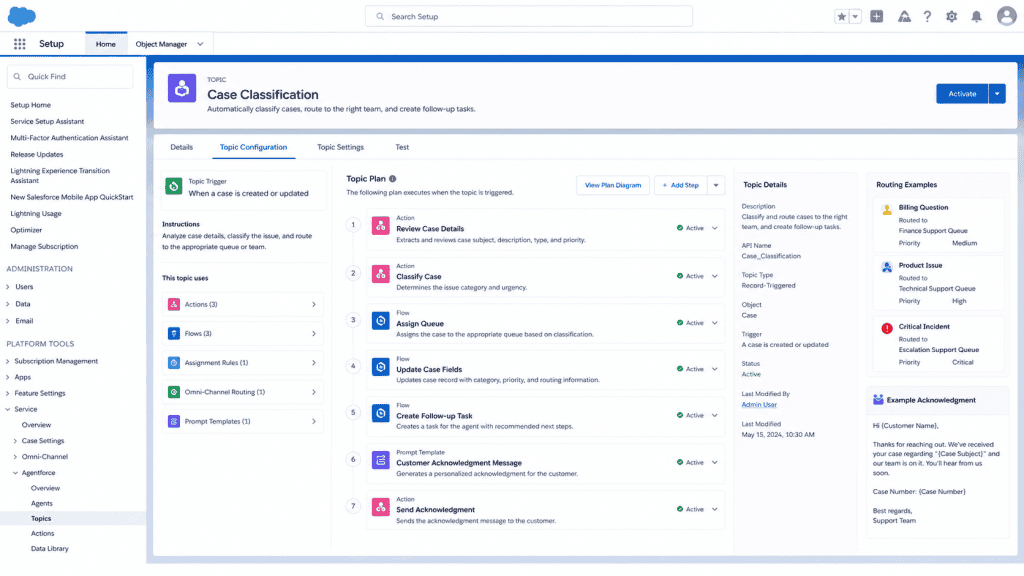Click the Customer Acknowledgment Message prompt icon
1024x576 pixels.
tap(381, 460)
